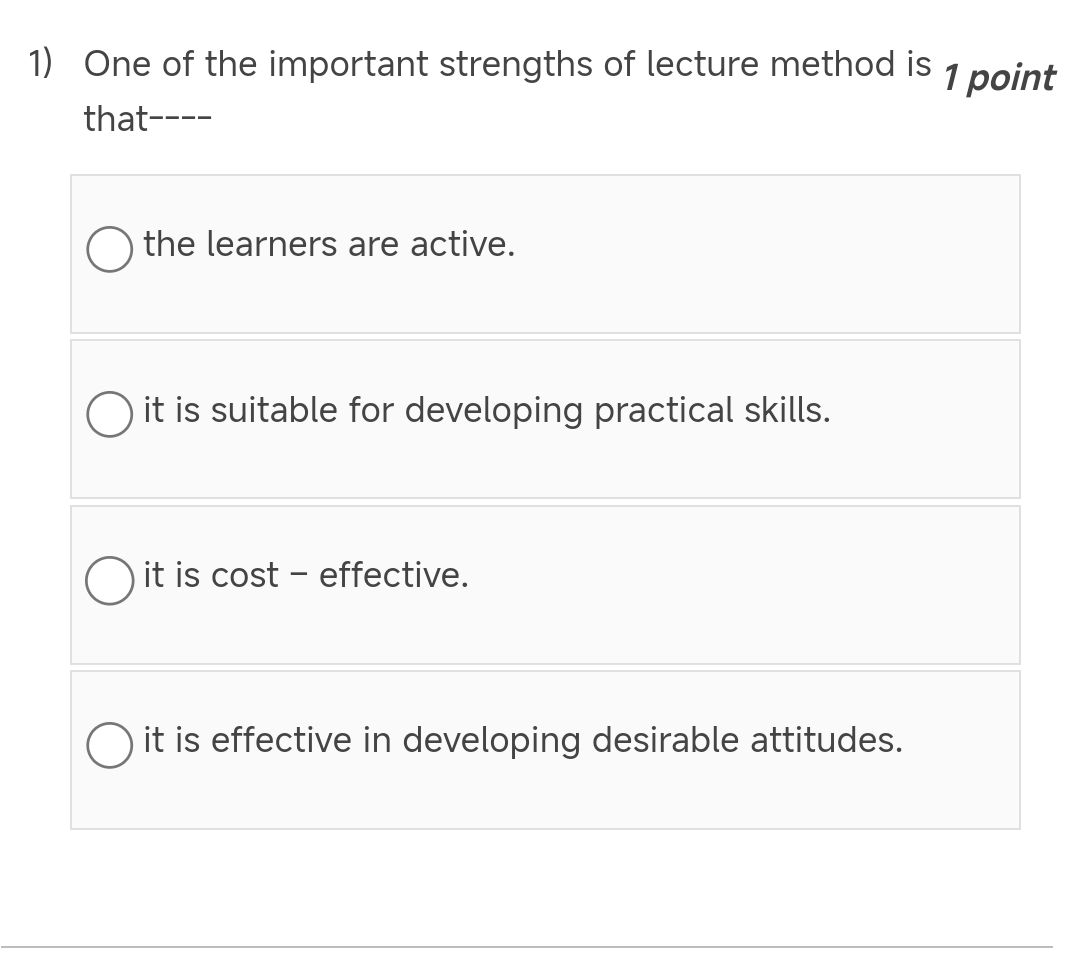
Task: Select the radio button for "it is effective in developing desirable attitudes."
Action: tap(109, 745)
